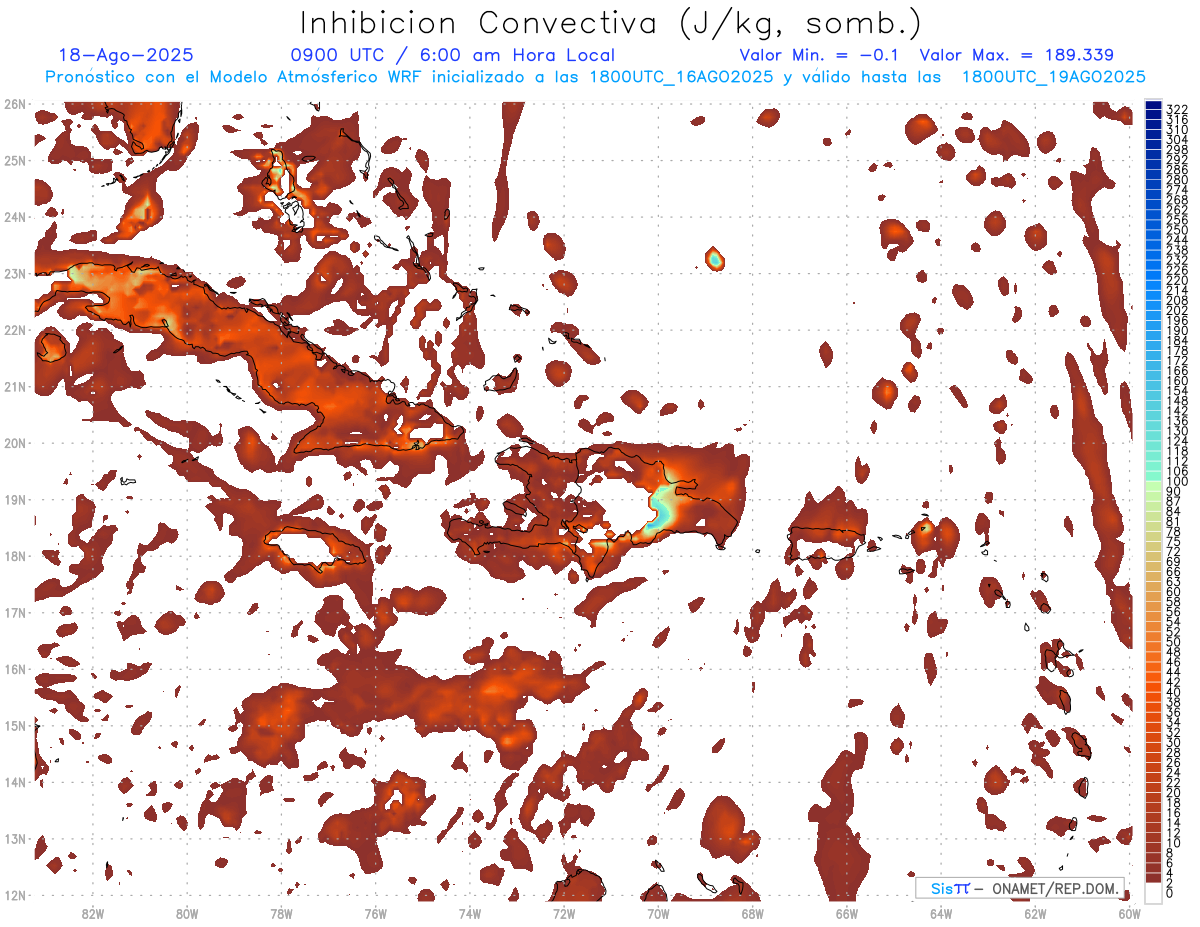Click the '1800UTC_19AGO2025' valid-until timestamp
1200x927 pixels.
(1053, 77)
